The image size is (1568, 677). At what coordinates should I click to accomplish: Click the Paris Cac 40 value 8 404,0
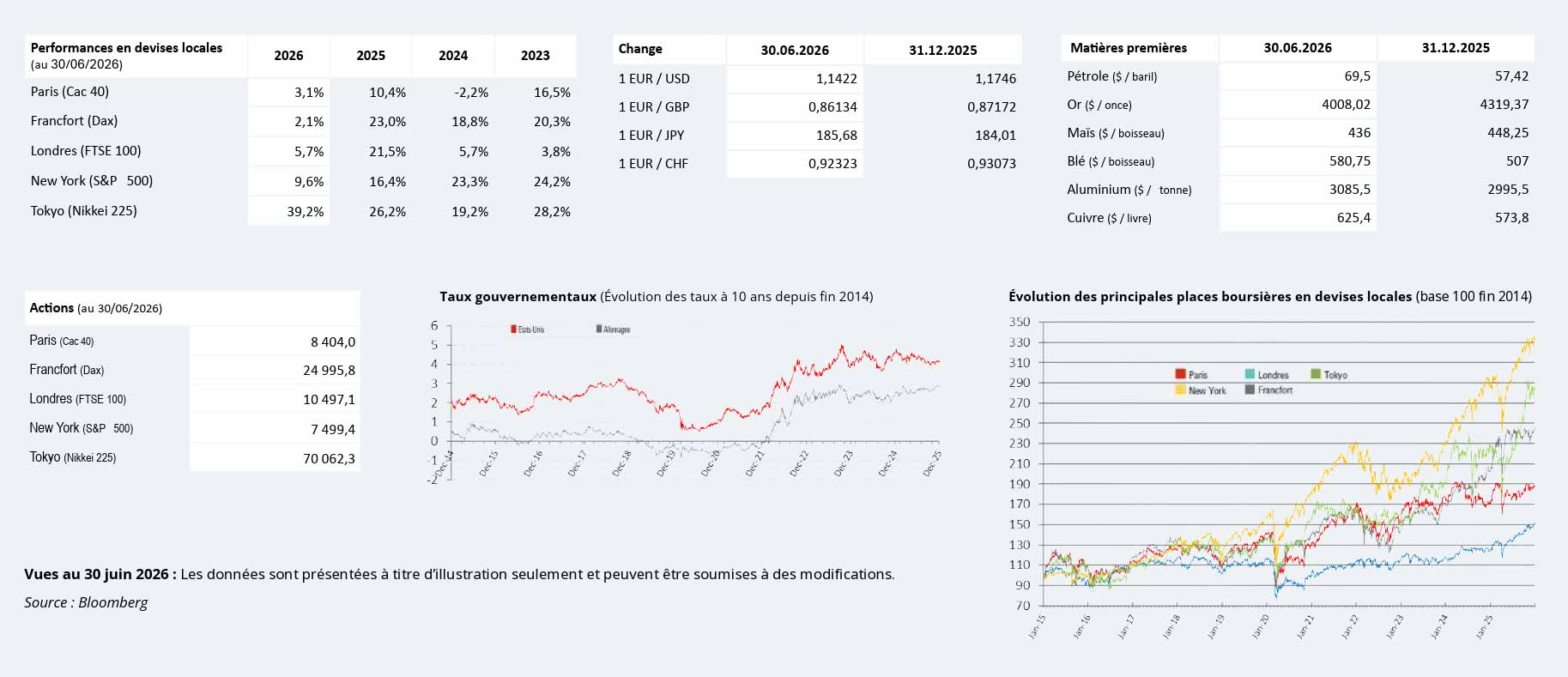tap(275, 342)
